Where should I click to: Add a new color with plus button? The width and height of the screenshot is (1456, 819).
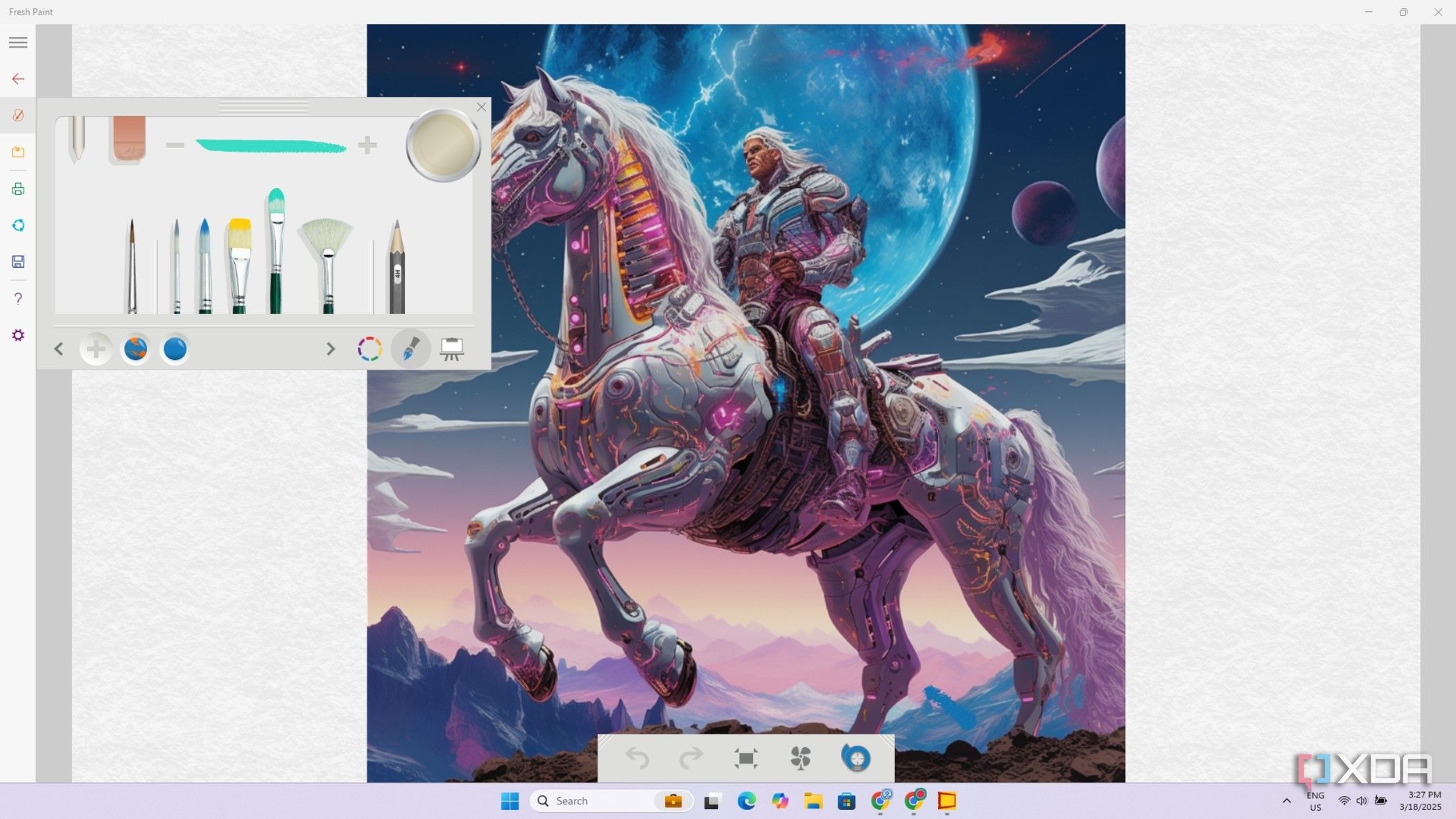pos(96,349)
